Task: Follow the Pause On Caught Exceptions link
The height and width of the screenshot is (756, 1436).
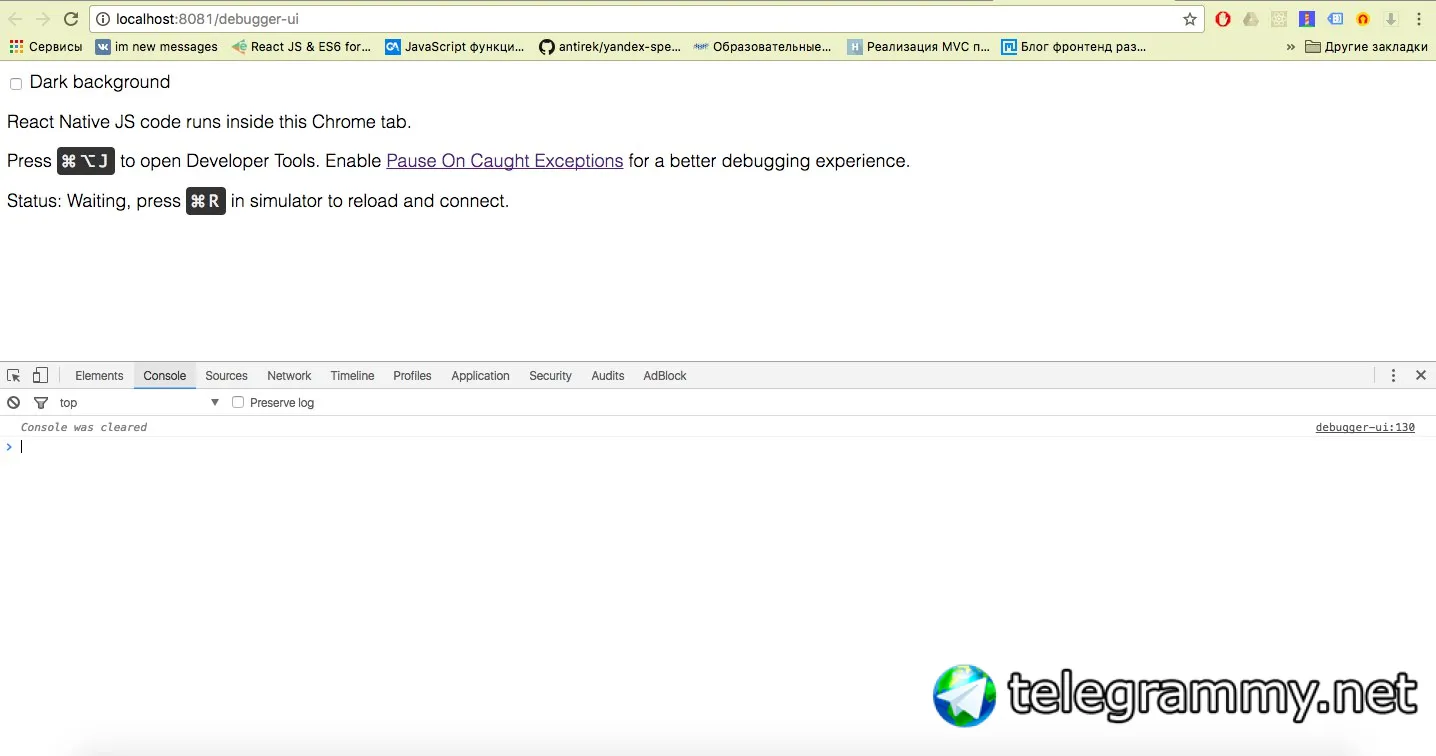Action: [x=505, y=161]
